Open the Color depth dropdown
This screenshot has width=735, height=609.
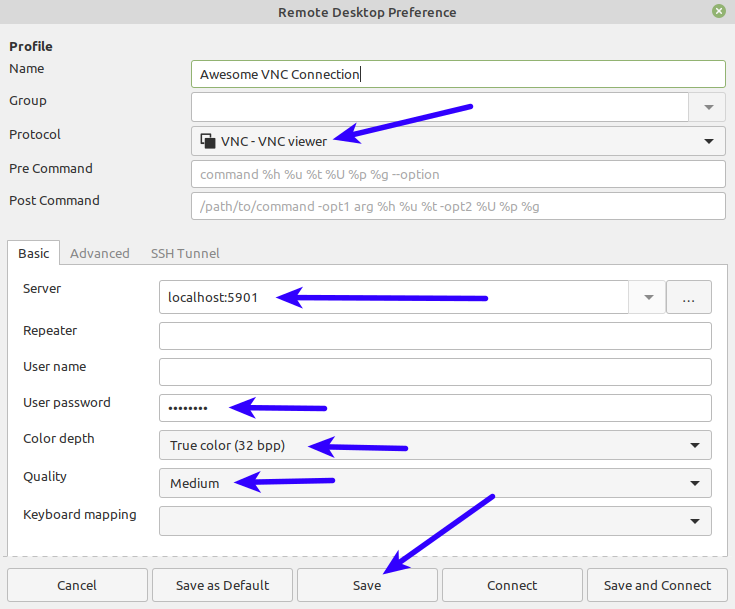(x=435, y=445)
